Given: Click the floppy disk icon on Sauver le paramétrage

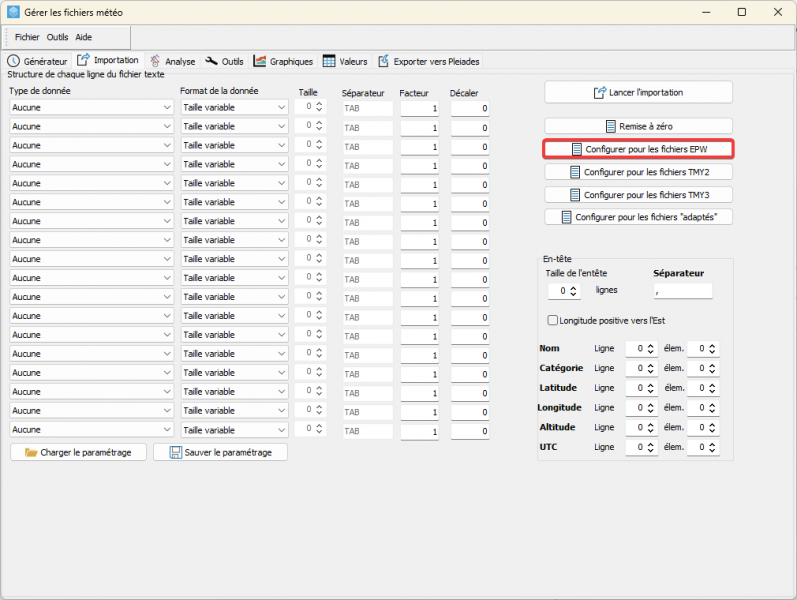Looking at the screenshot, I should (x=176, y=453).
